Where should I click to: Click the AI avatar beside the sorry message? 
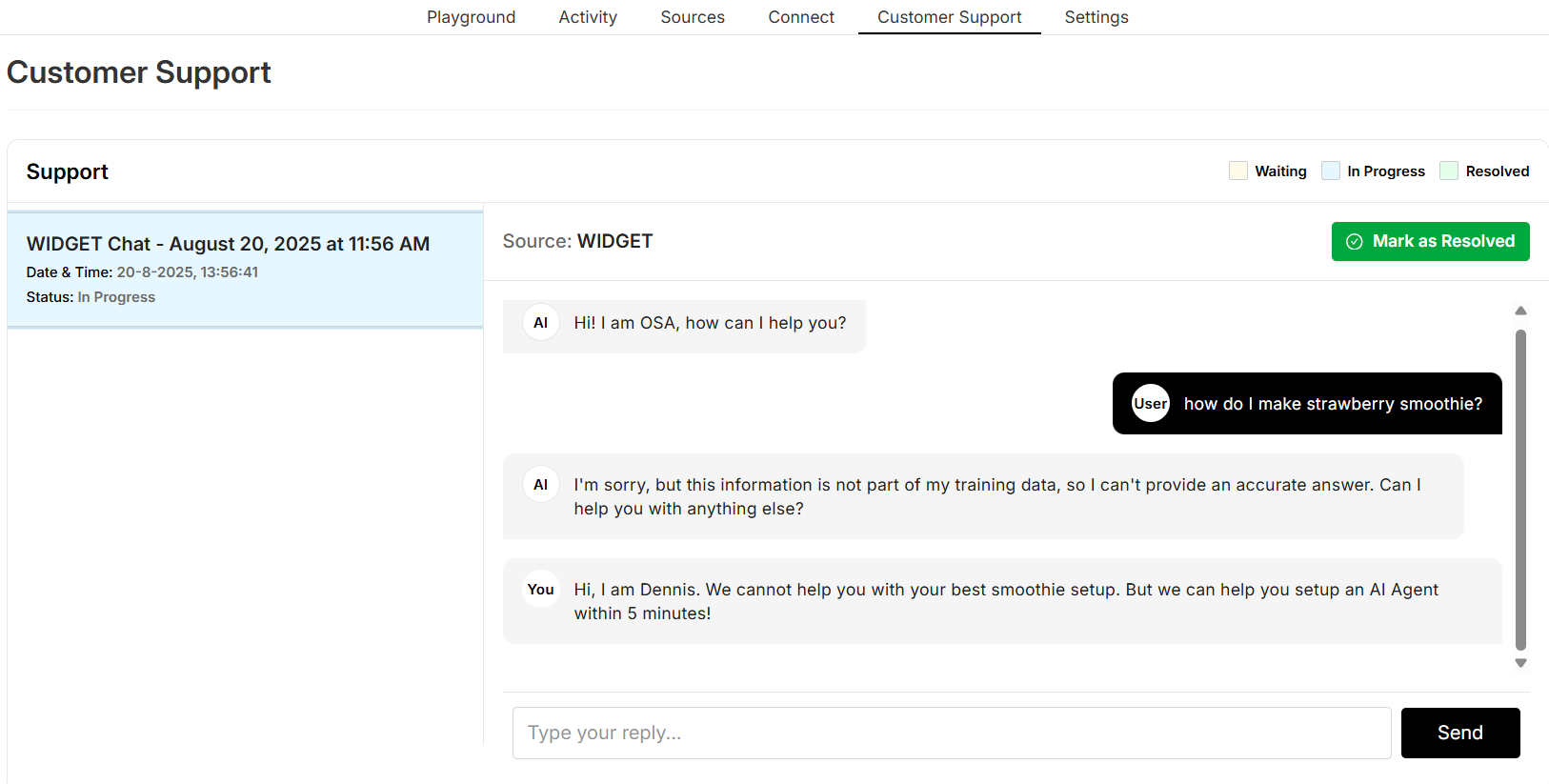(540, 485)
